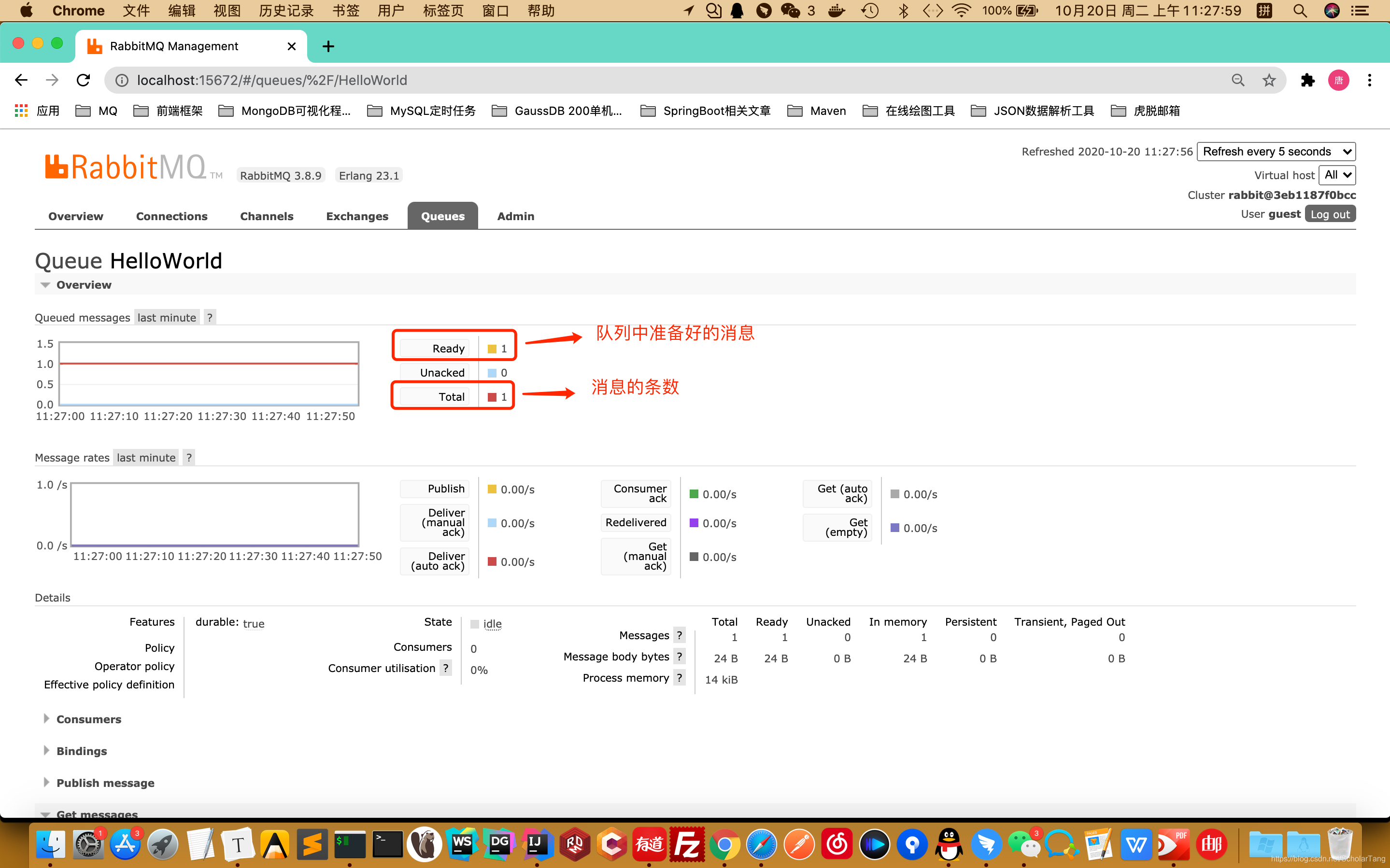Close the RabbitMQ Management tab
The height and width of the screenshot is (868, 1390).
[292, 46]
